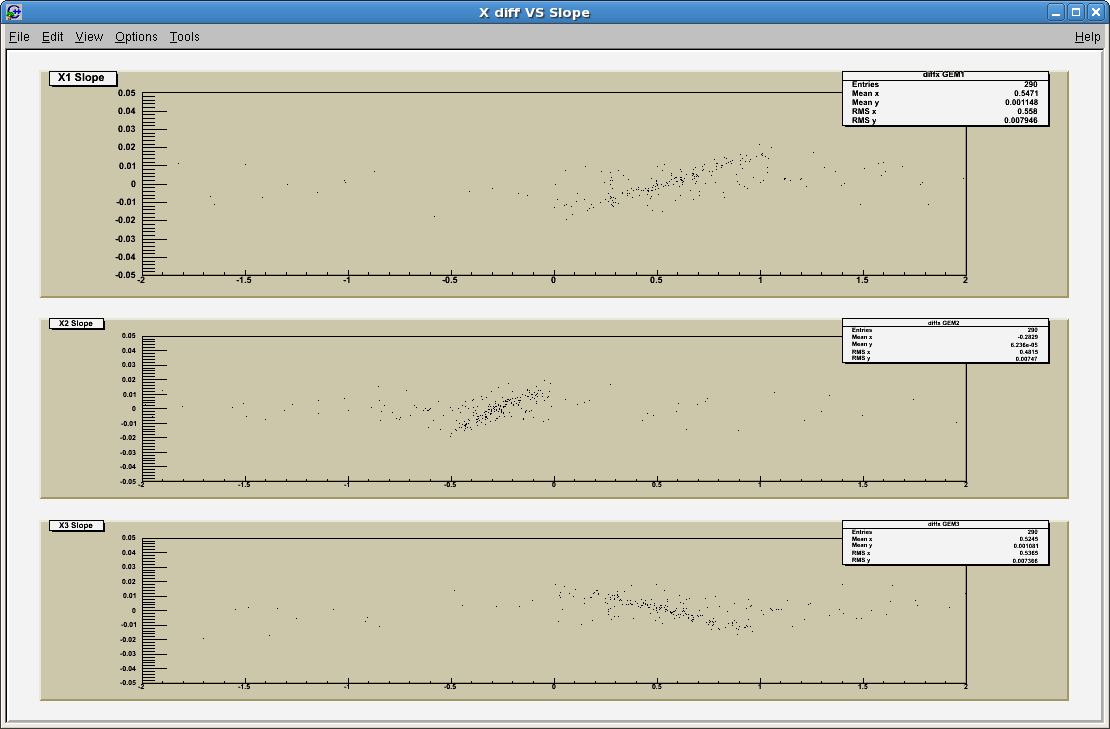Click RMS y value 0.007946 in GEM1 stats

coord(1021,121)
